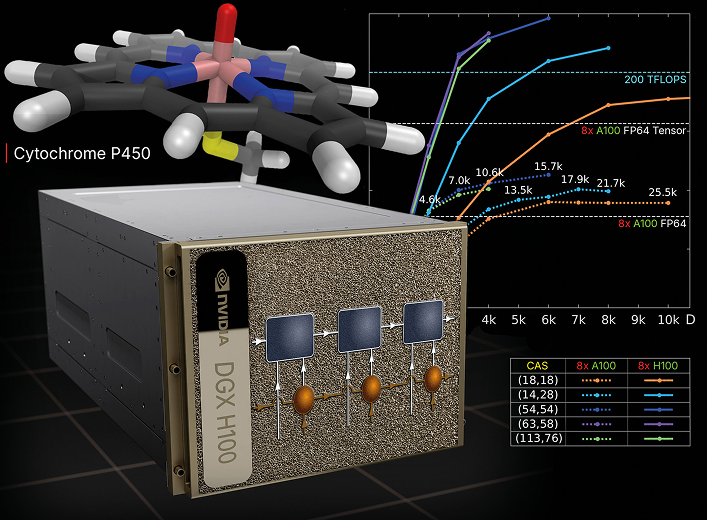Click the "7.0k" data label on the chart
The height and width of the screenshot is (520, 707).
coord(459,181)
